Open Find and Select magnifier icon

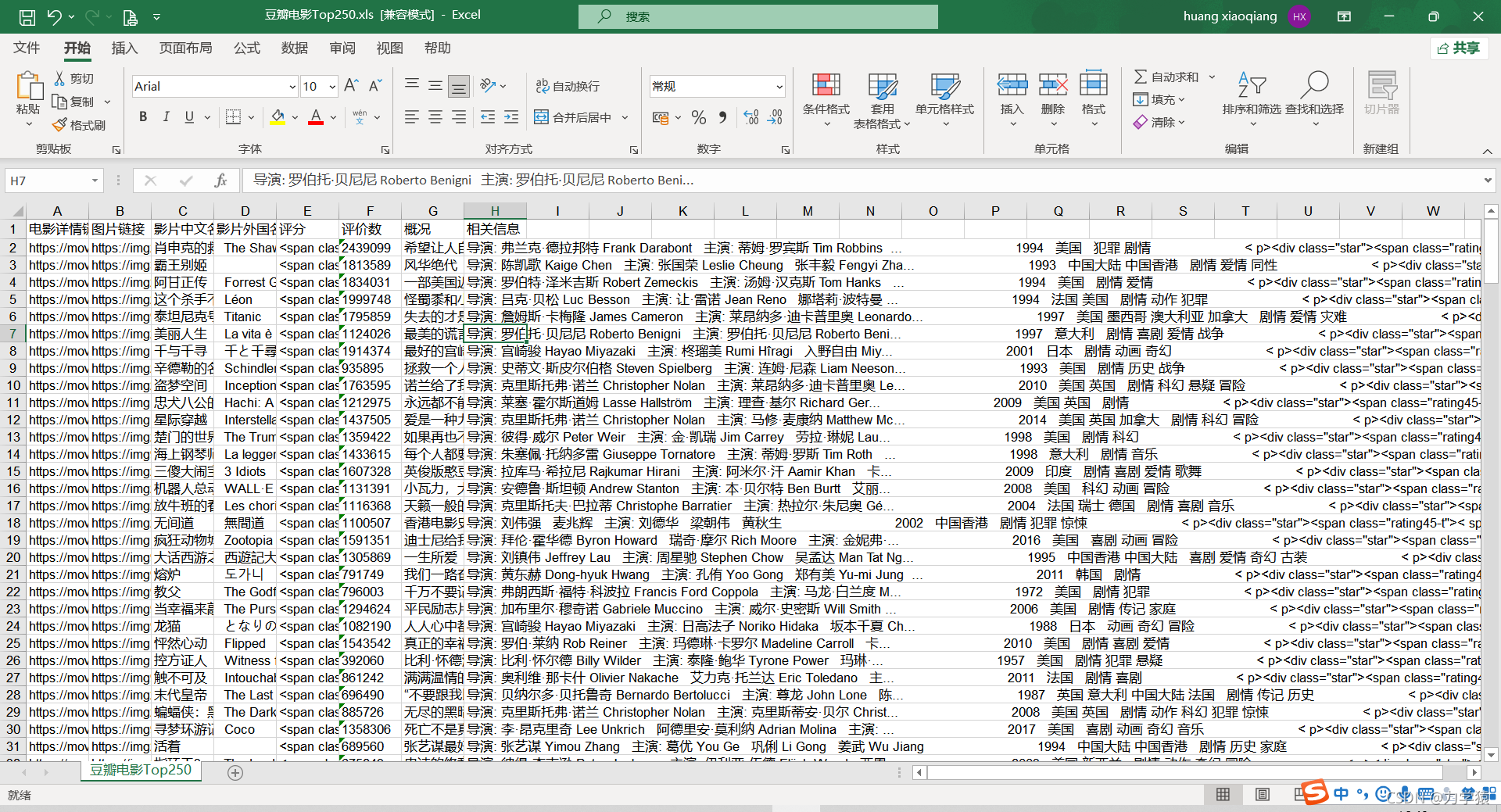pos(1314,84)
